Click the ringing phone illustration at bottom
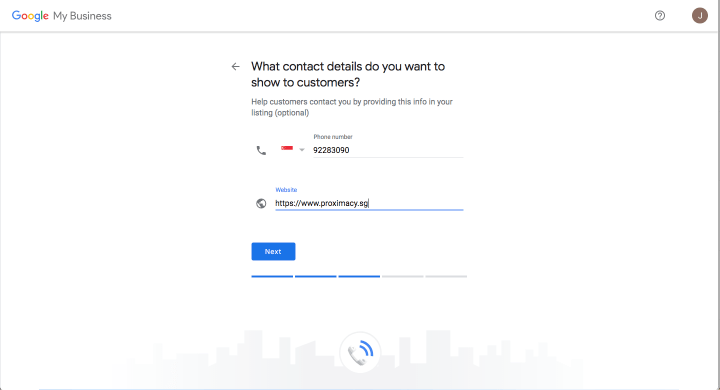 tap(360, 352)
